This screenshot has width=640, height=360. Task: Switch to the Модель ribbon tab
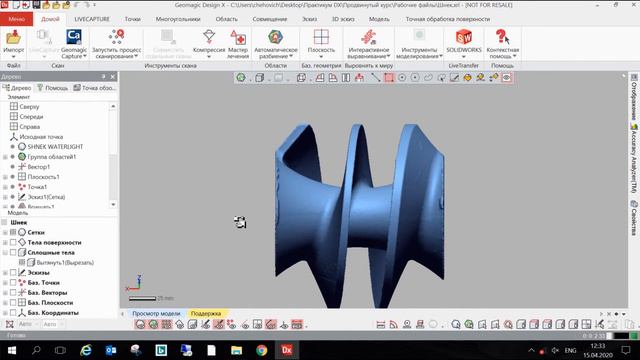click(x=379, y=19)
